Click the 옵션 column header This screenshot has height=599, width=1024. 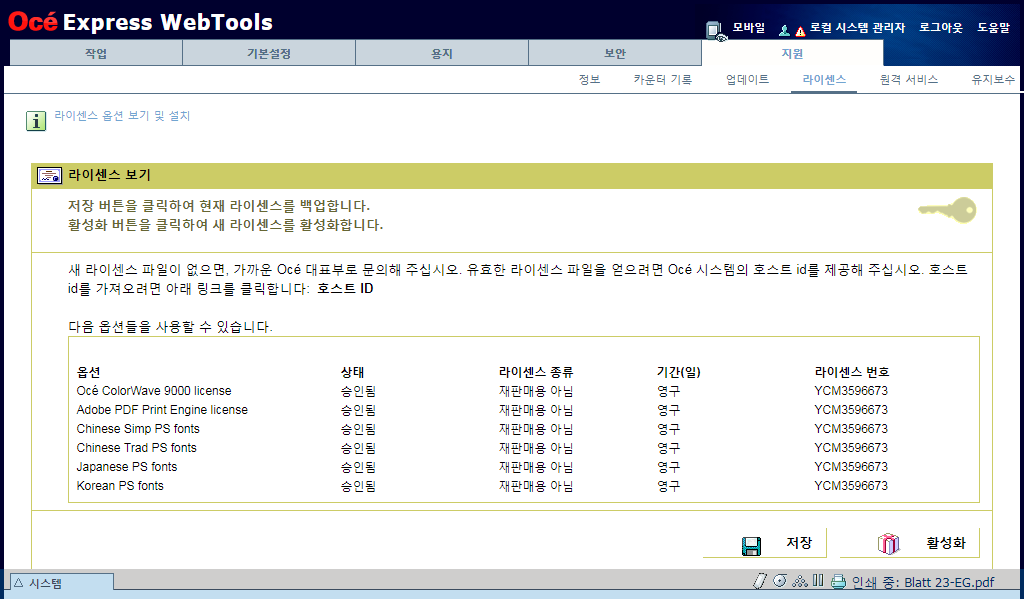[88, 372]
